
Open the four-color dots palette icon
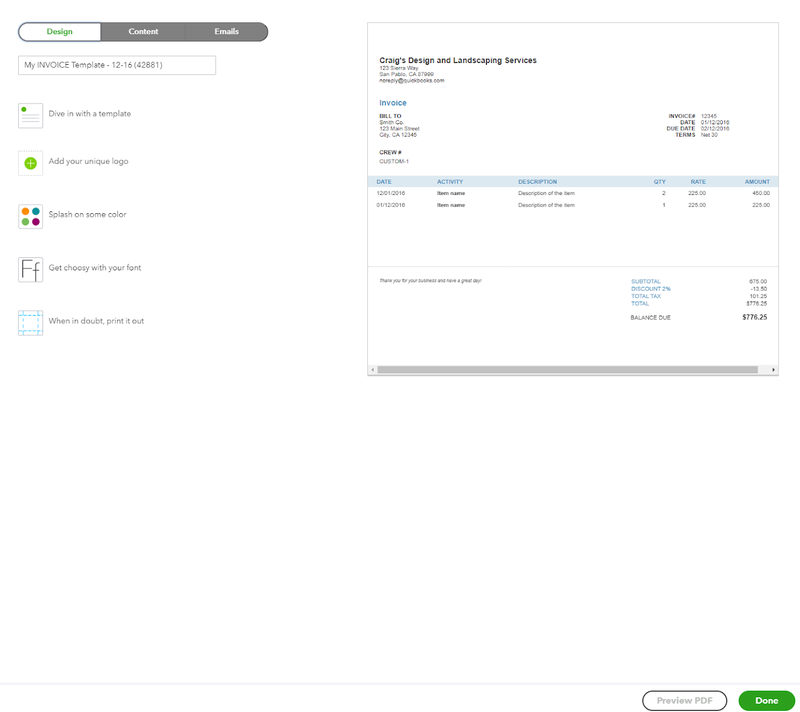click(31, 216)
